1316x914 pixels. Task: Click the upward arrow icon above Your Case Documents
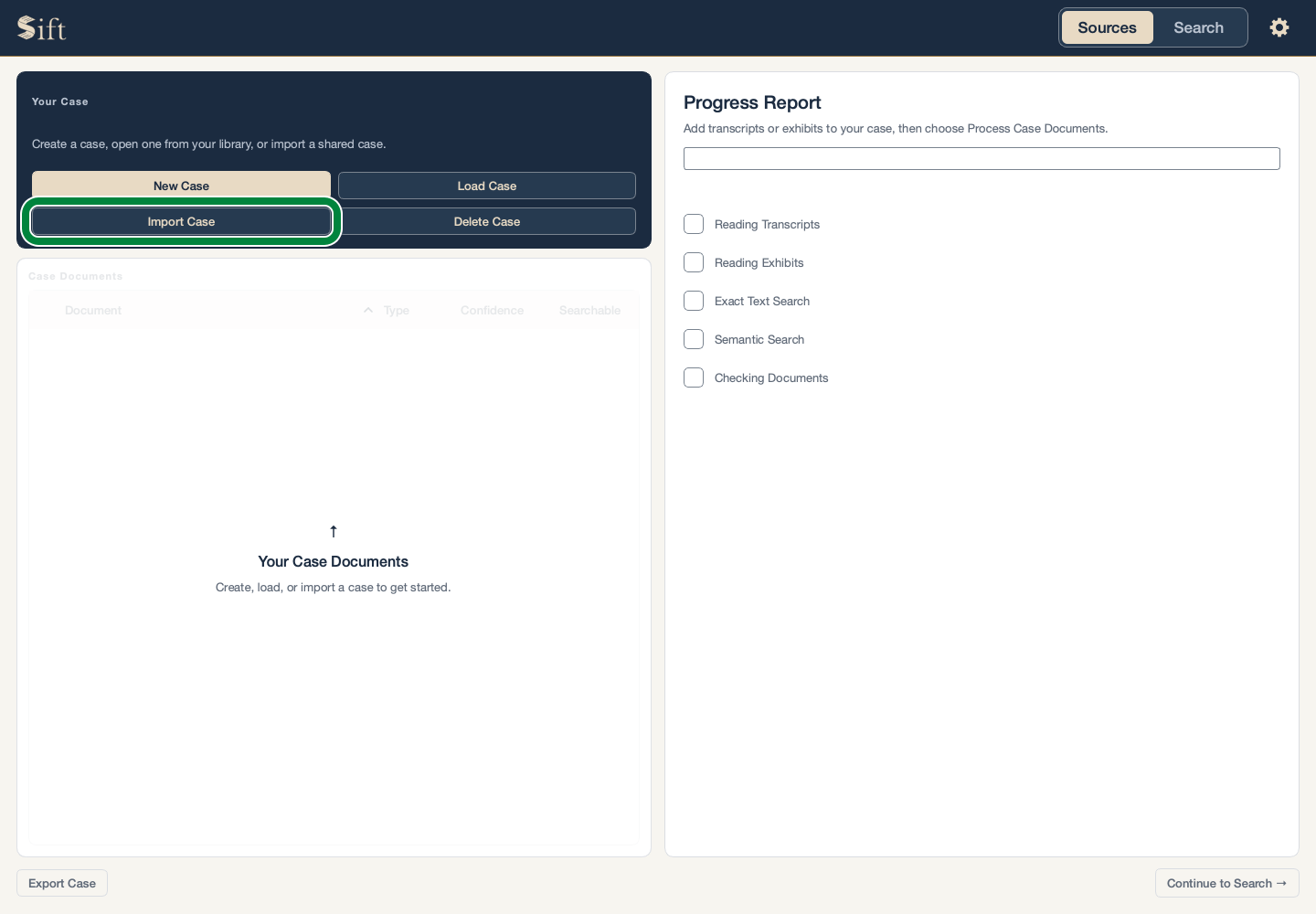[334, 531]
